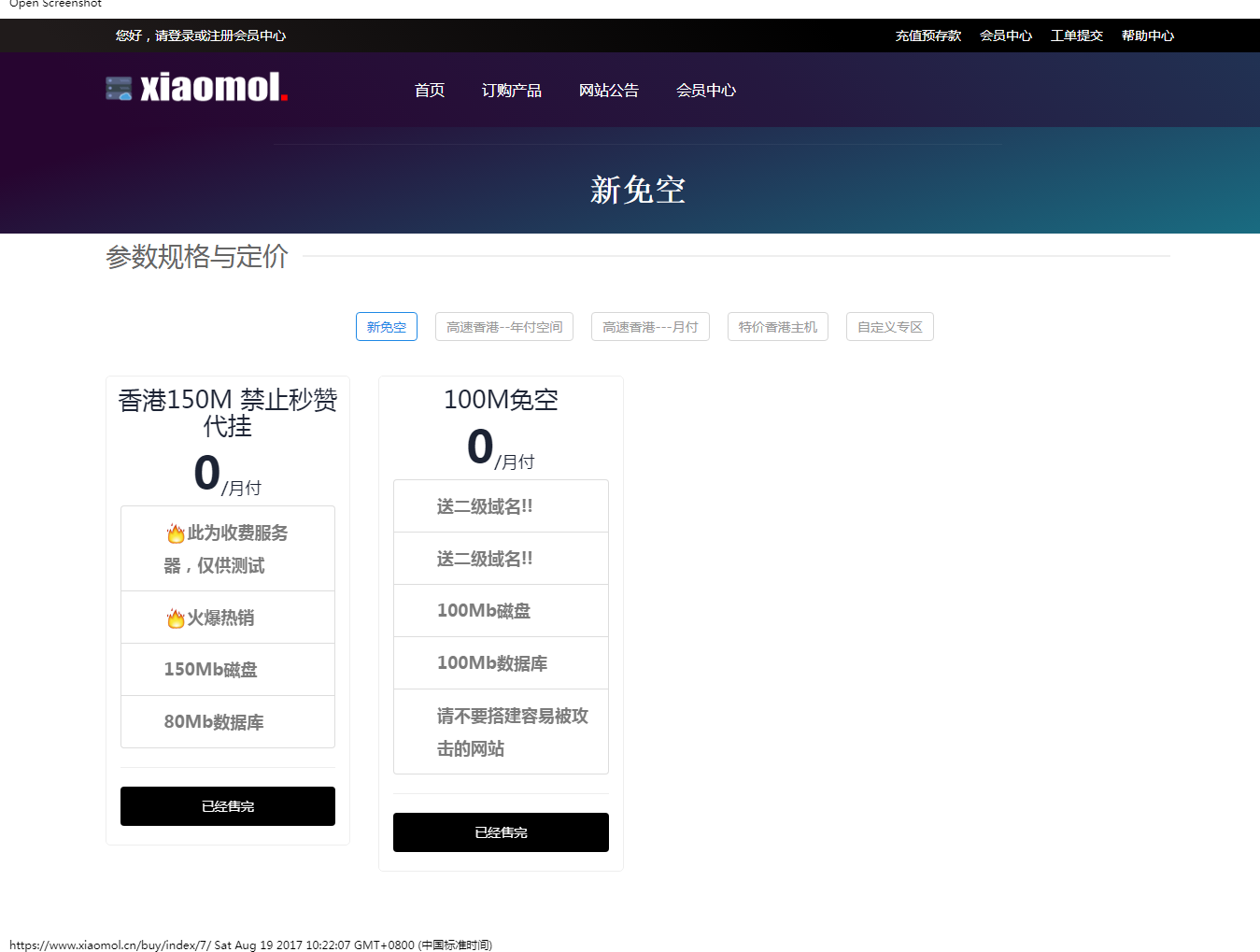Open the 首页 navigation menu item

point(430,91)
